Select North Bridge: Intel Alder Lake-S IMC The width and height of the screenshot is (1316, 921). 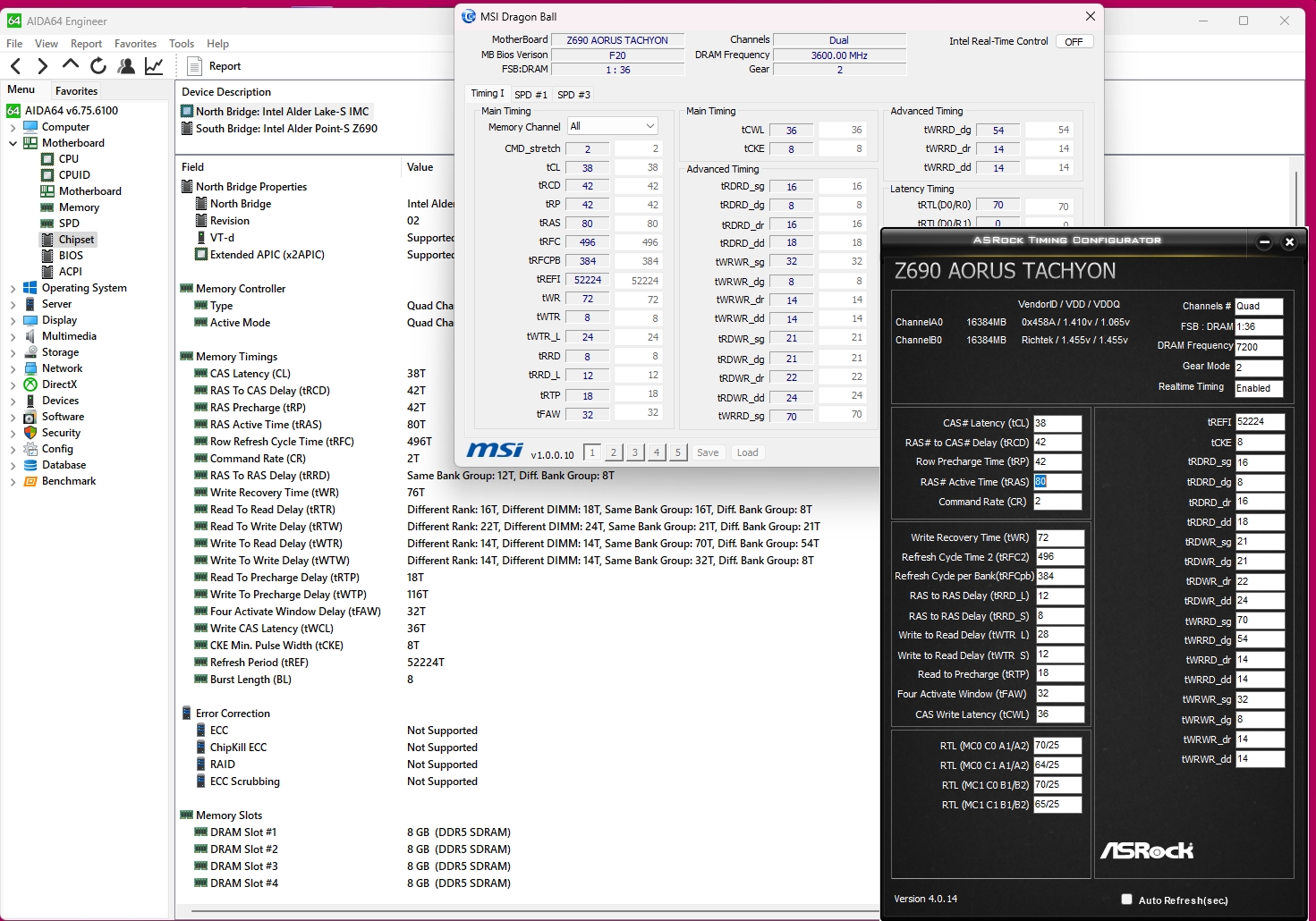(x=282, y=112)
